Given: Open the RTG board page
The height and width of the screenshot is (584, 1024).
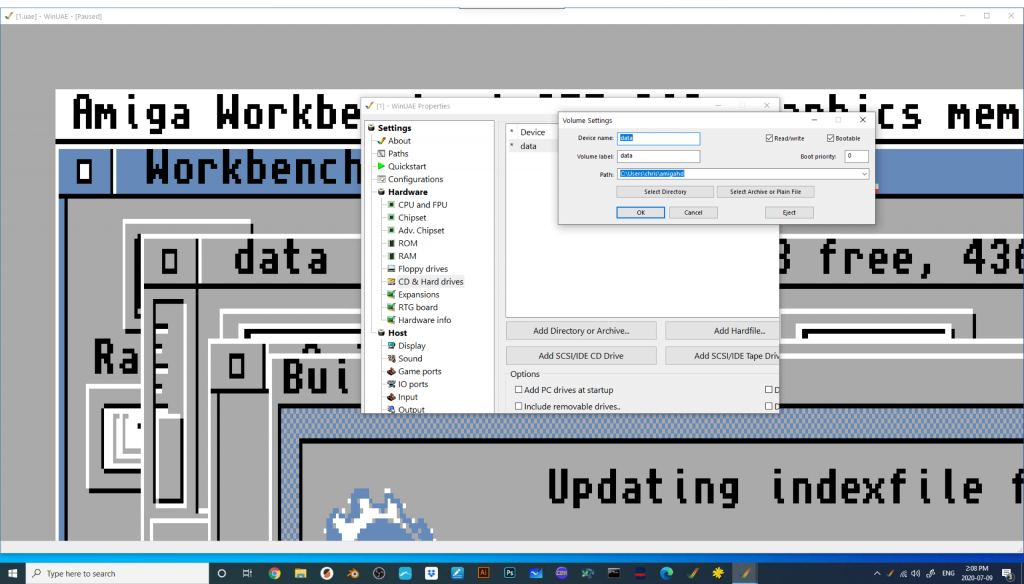Looking at the screenshot, I should tap(418, 307).
